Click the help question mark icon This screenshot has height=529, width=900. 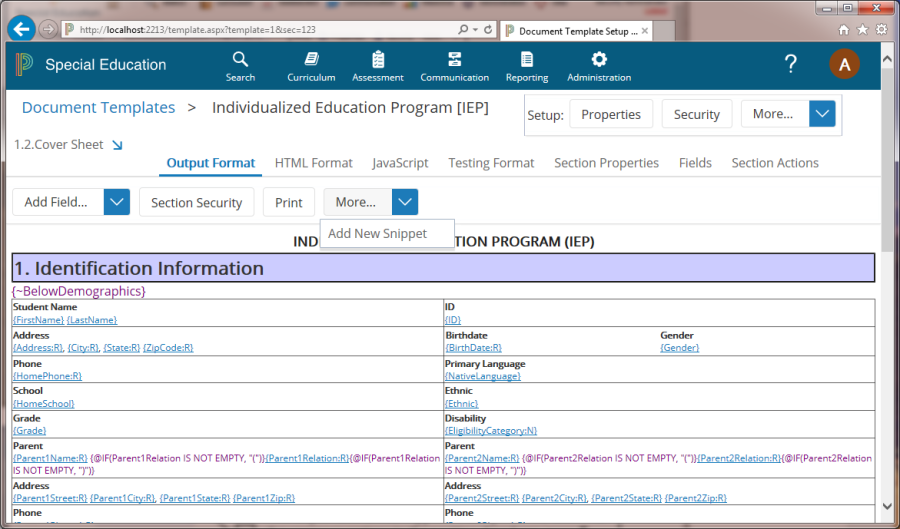click(790, 65)
